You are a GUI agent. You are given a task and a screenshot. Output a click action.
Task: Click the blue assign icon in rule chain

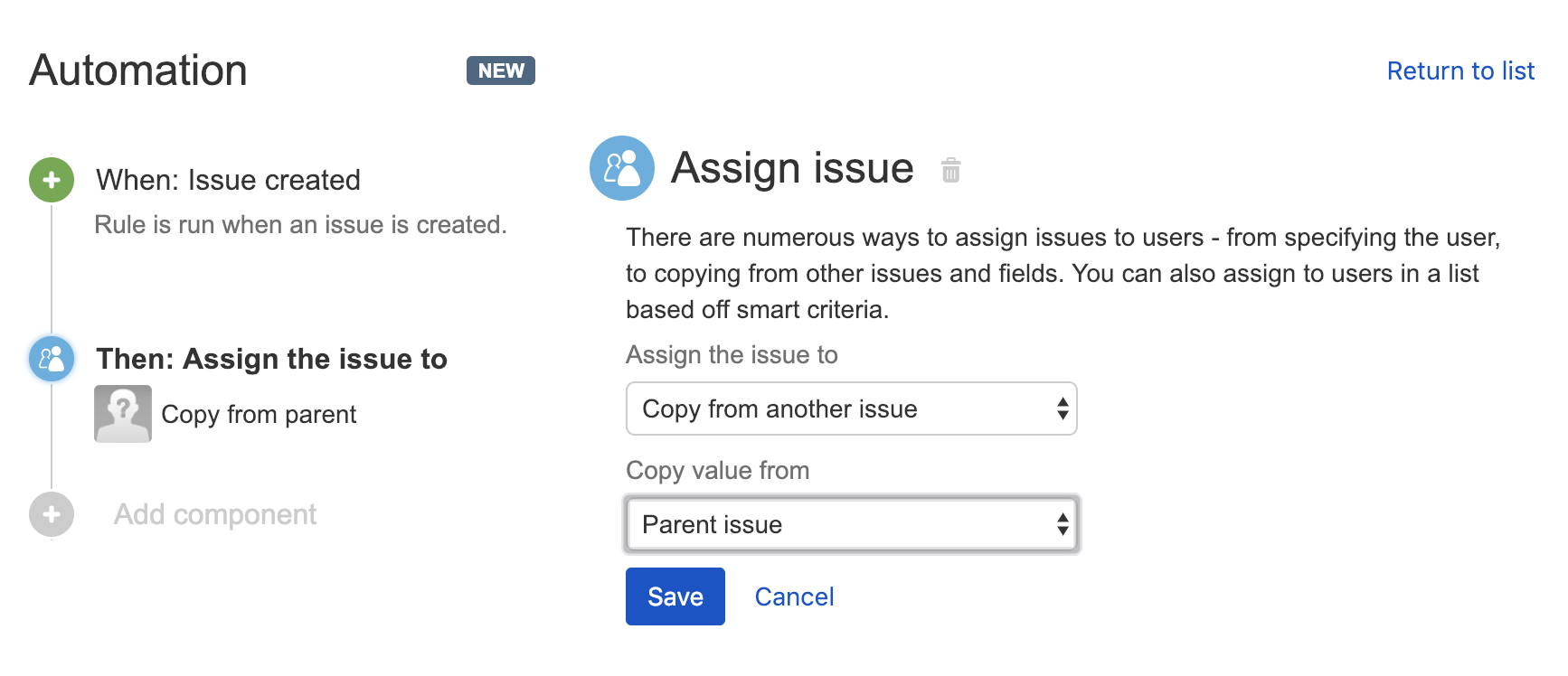pyautogui.click(x=52, y=359)
